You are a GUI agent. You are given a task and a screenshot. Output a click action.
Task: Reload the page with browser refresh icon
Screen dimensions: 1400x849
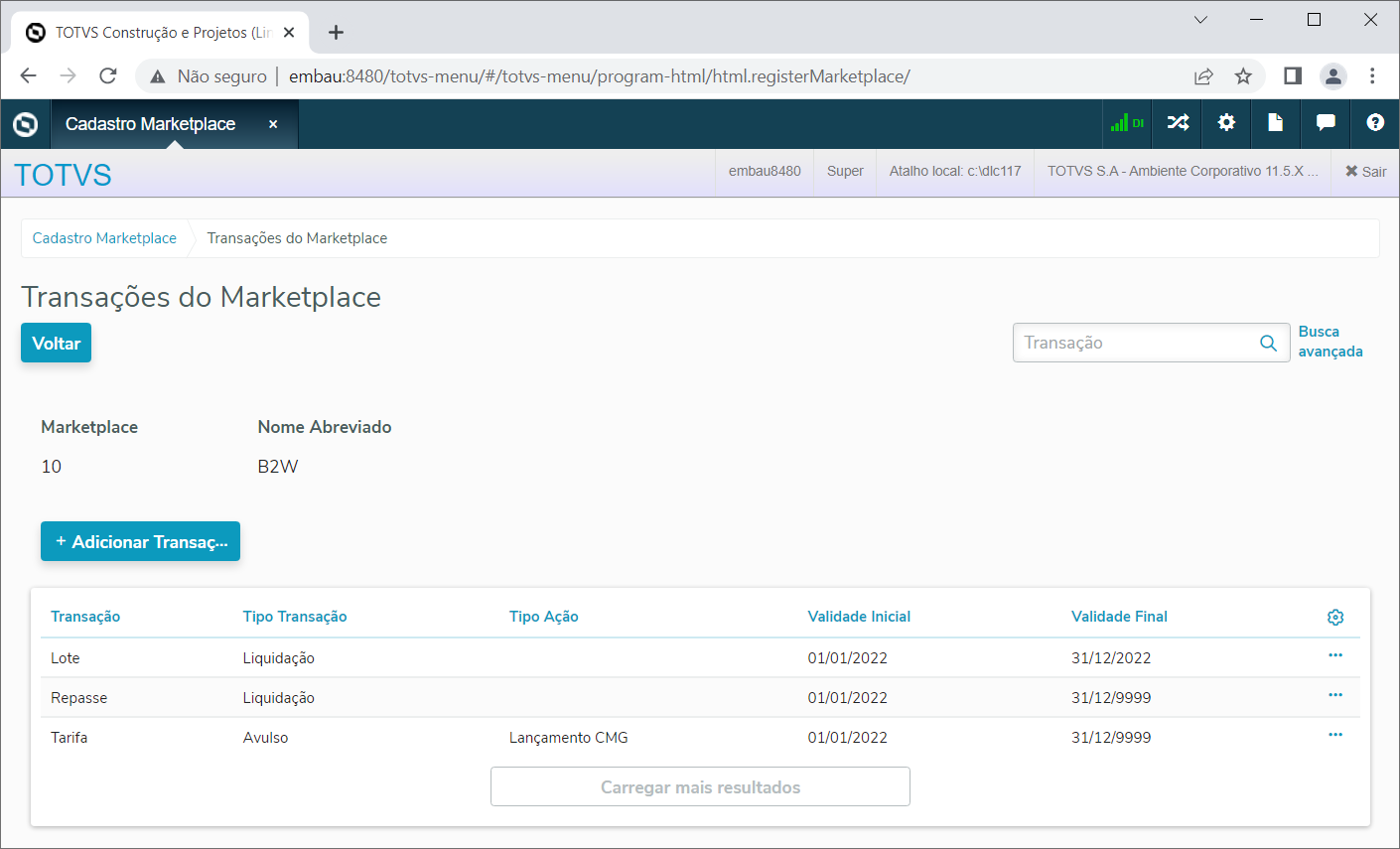(108, 75)
